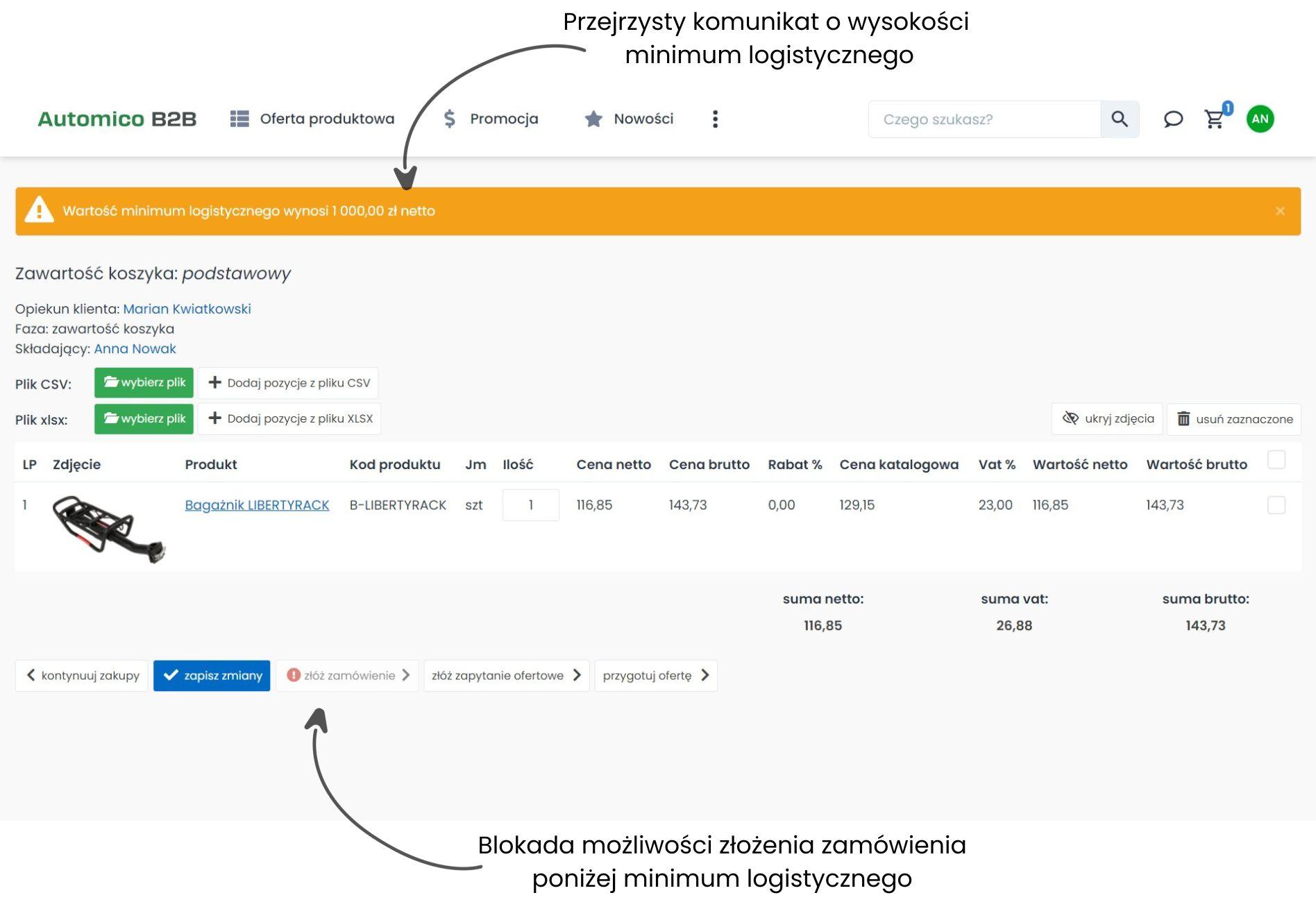This screenshot has width=1316, height=902.
Task: Go to the Promocja menu item
Action: coord(491,119)
